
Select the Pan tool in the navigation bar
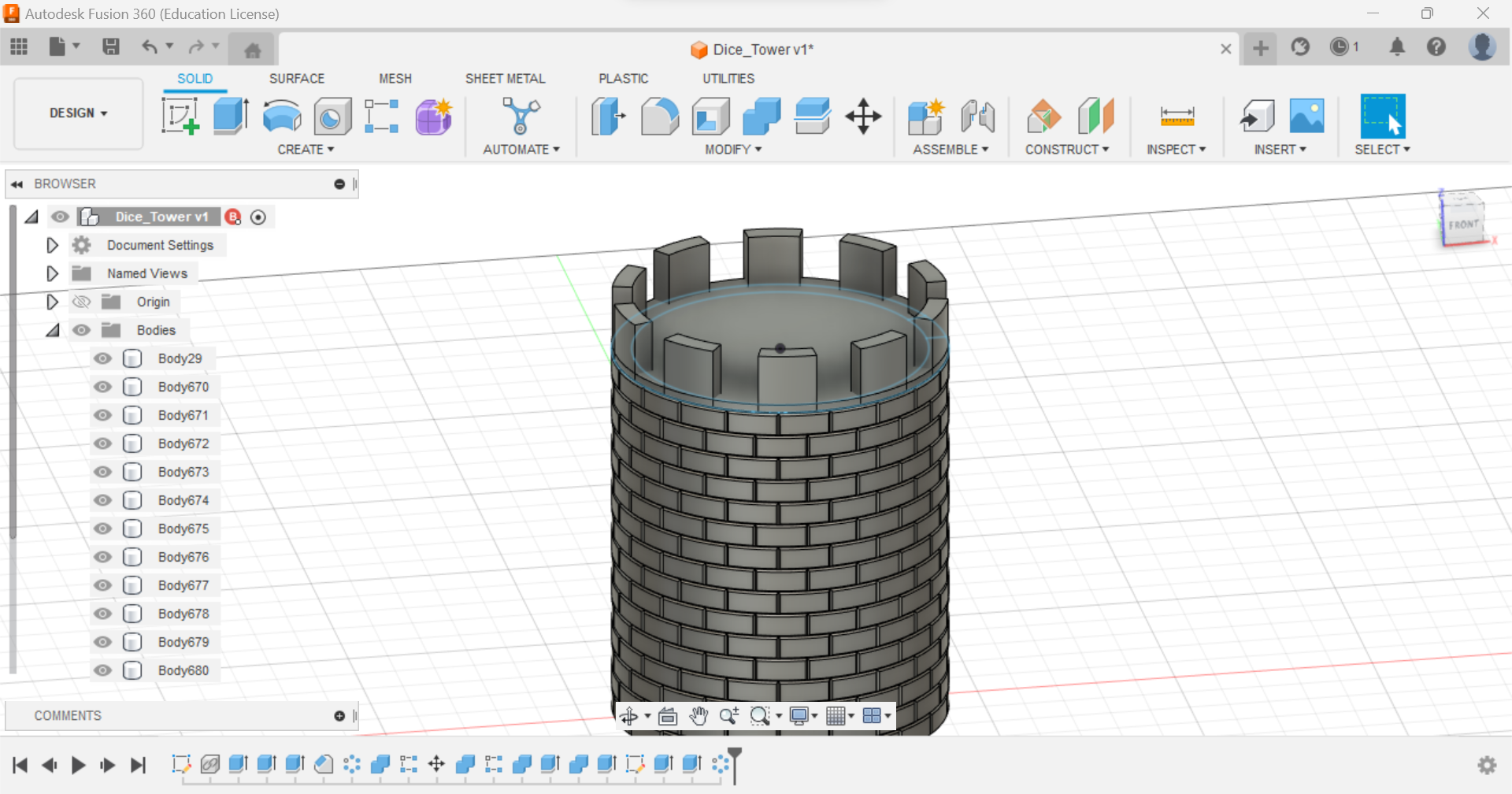point(698,715)
